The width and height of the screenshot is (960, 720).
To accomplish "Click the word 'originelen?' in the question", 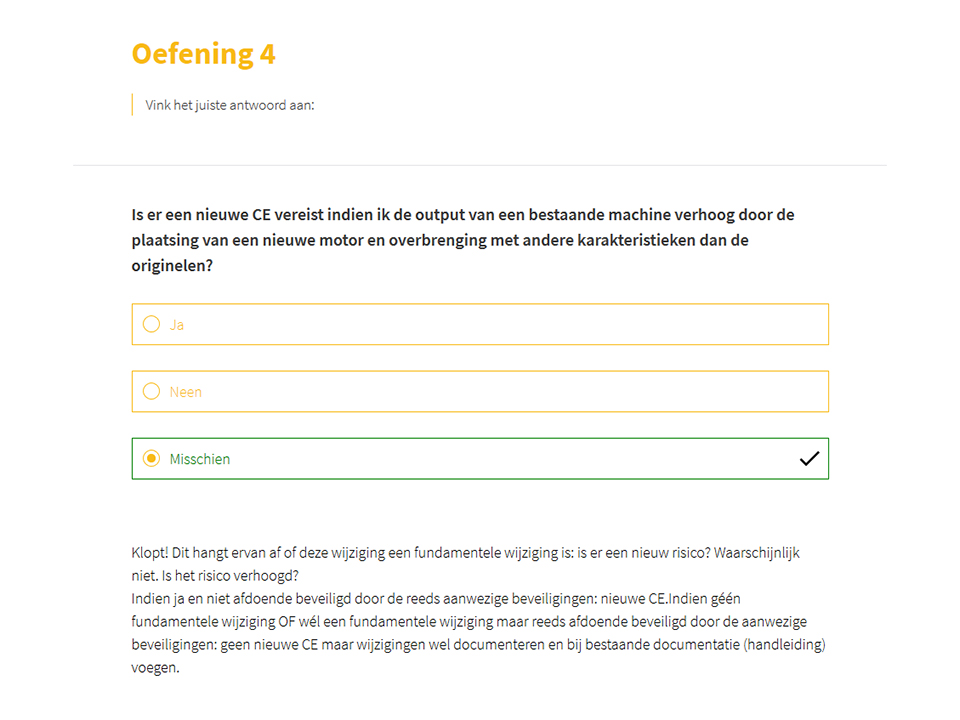I will click(172, 266).
